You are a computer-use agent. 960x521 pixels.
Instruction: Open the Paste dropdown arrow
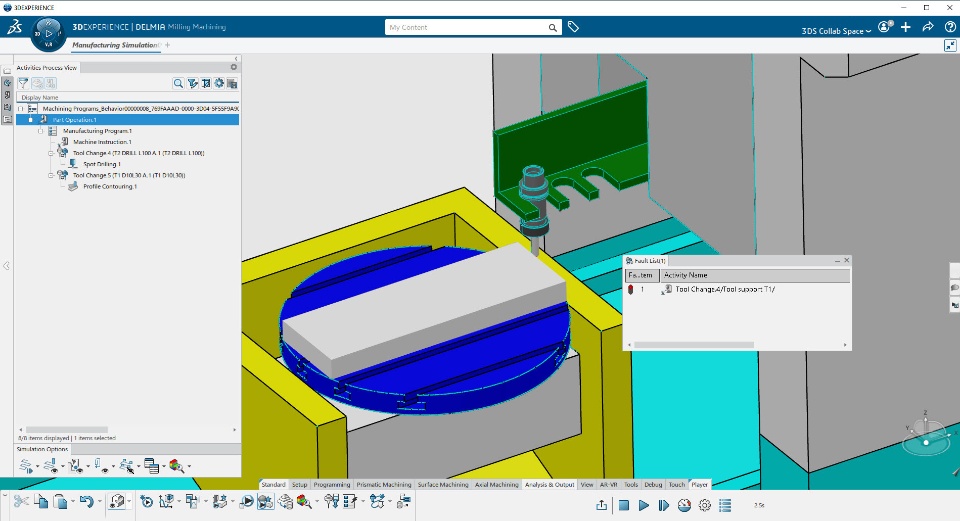click(72, 502)
